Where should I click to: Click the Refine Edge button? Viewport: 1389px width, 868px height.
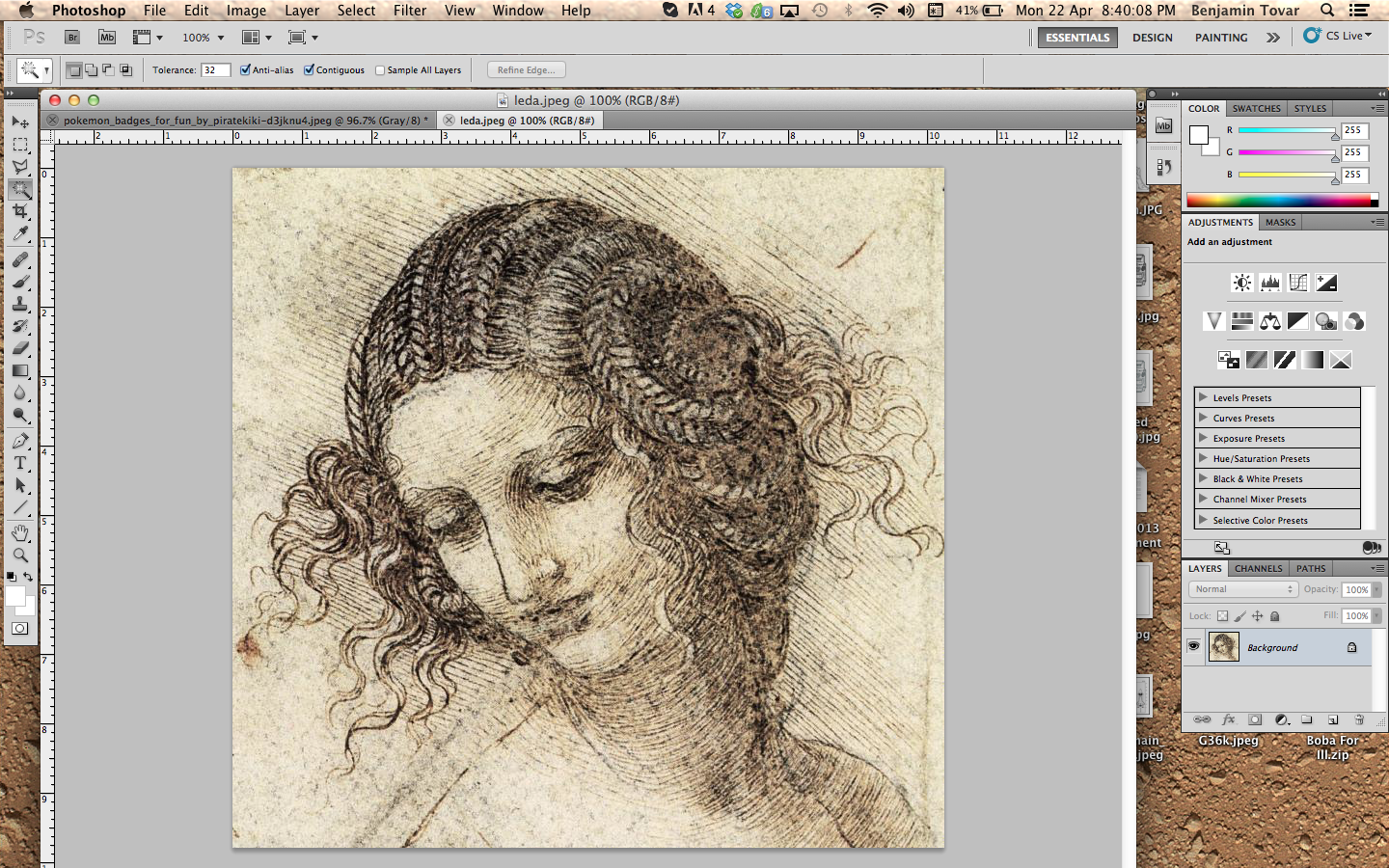527,69
